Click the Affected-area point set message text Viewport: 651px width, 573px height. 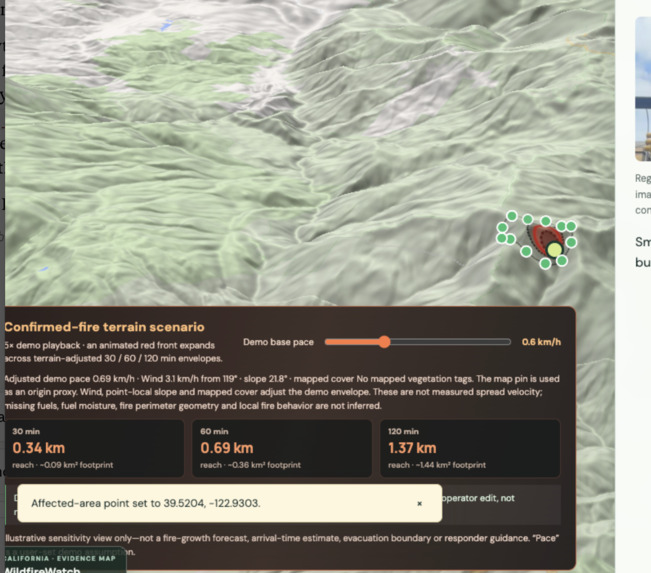(146, 503)
